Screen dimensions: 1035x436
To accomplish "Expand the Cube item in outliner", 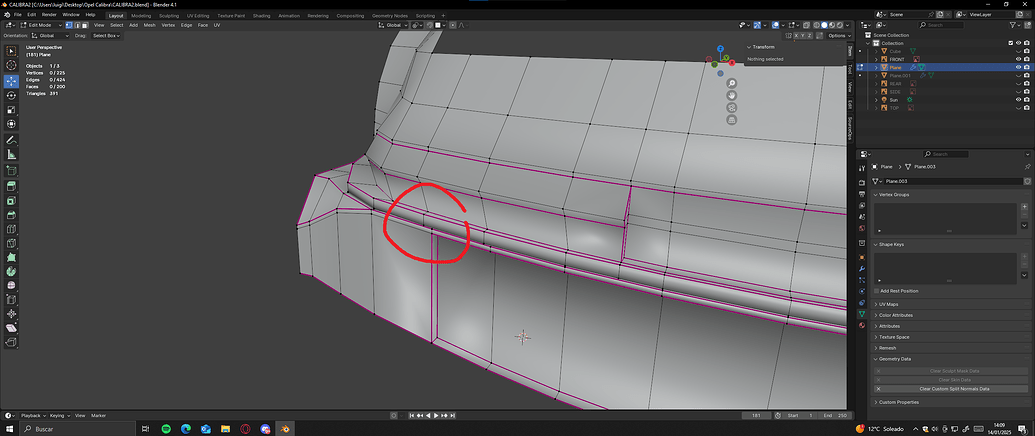I will click(x=877, y=51).
